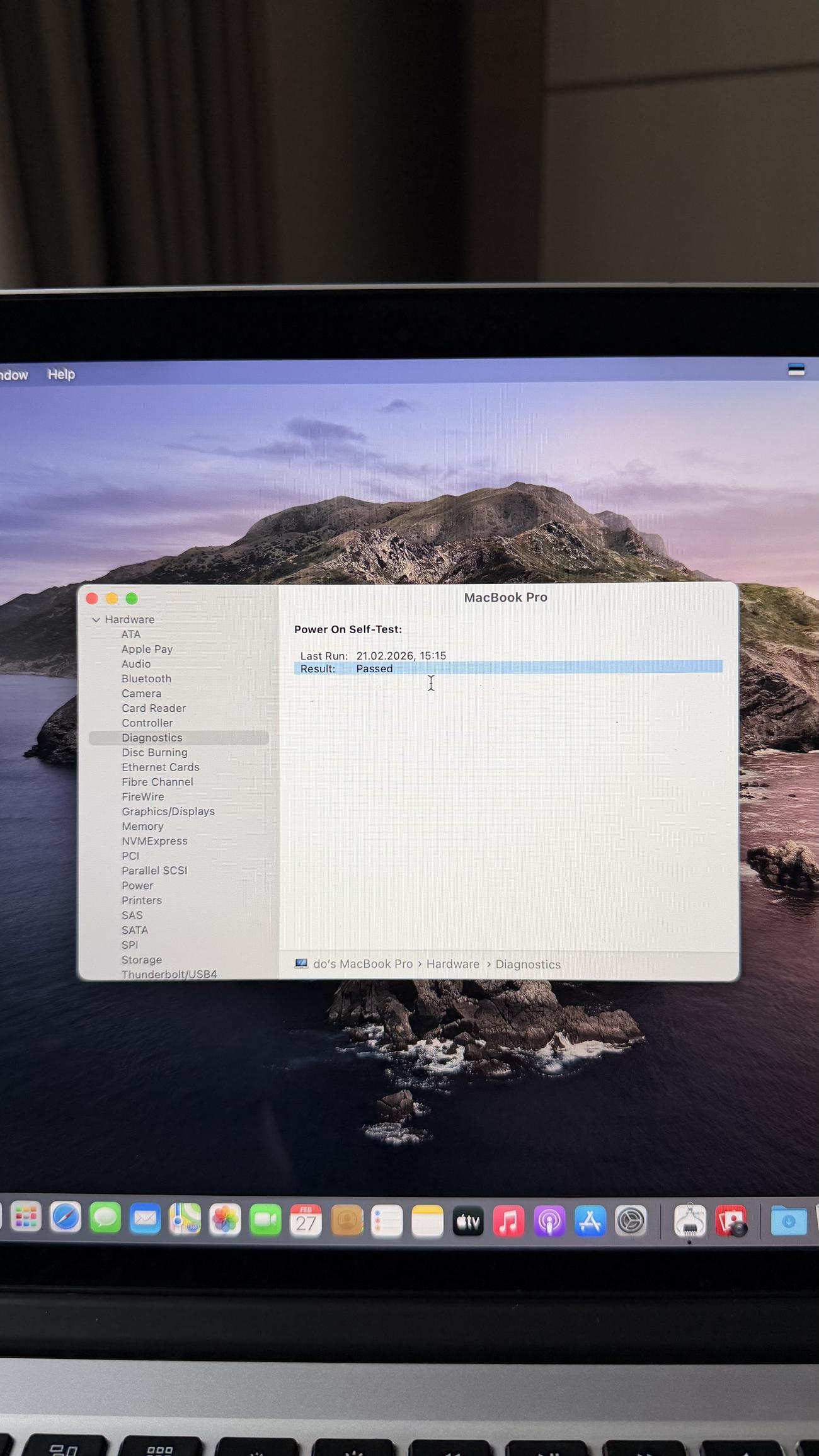This screenshot has width=819, height=1456.
Task: Open the Downloads folder stack in Dock
Action: (x=788, y=1222)
